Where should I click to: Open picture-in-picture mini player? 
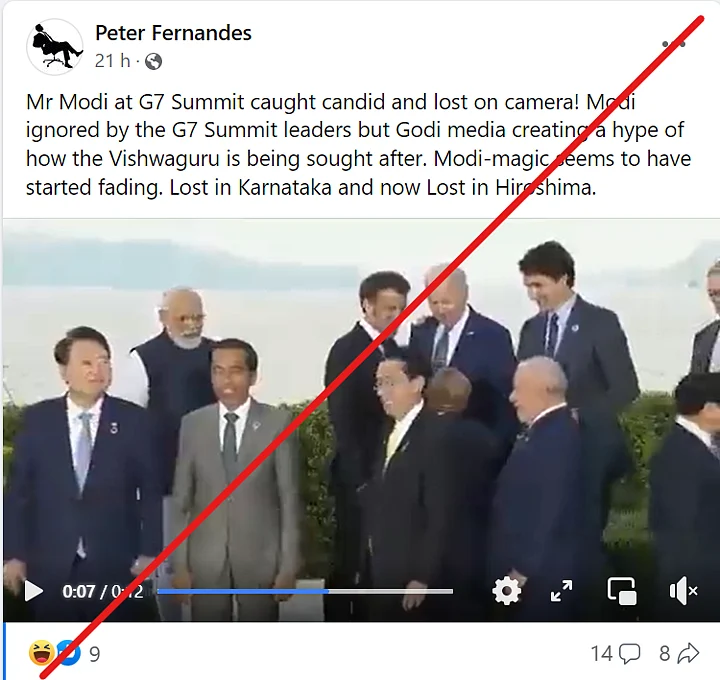click(622, 591)
